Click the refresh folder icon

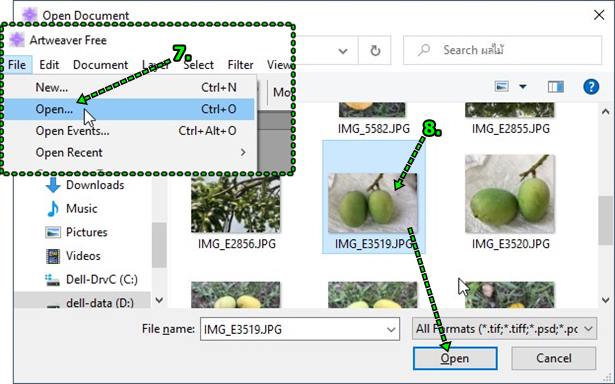click(x=375, y=51)
